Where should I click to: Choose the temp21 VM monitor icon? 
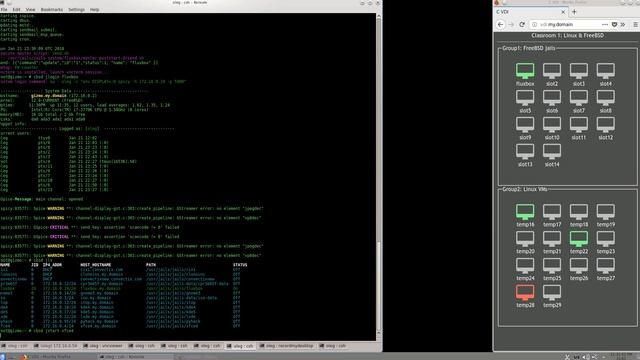pyautogui.click(x=552, y=239)
